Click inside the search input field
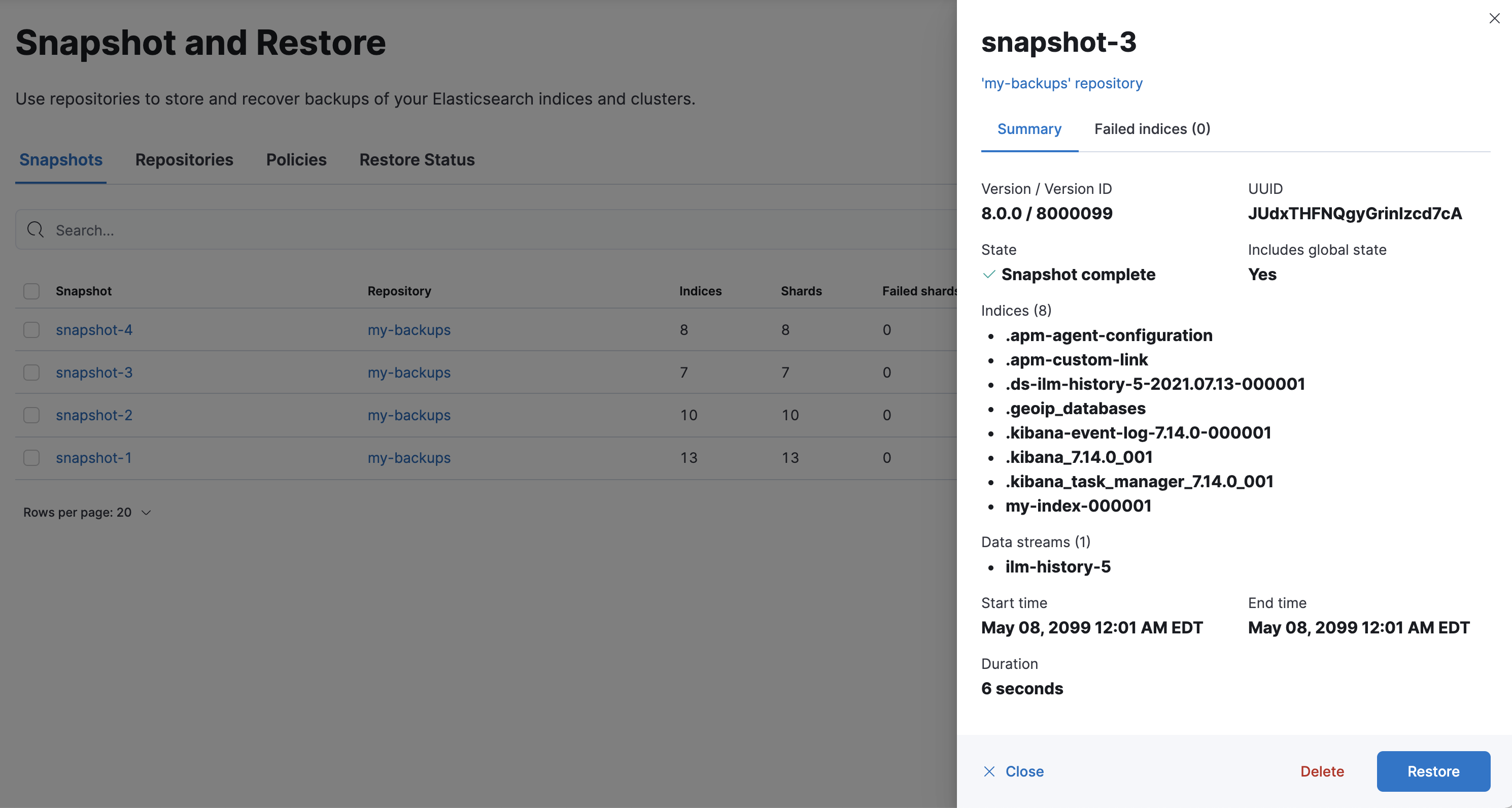Image resolution: width=1512 pixels, height=808 pixels. click(x=235, y=230)
